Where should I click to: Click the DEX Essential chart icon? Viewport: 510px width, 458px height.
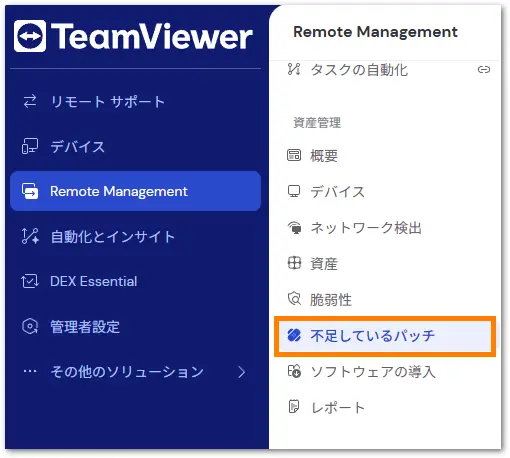point(30,281)
